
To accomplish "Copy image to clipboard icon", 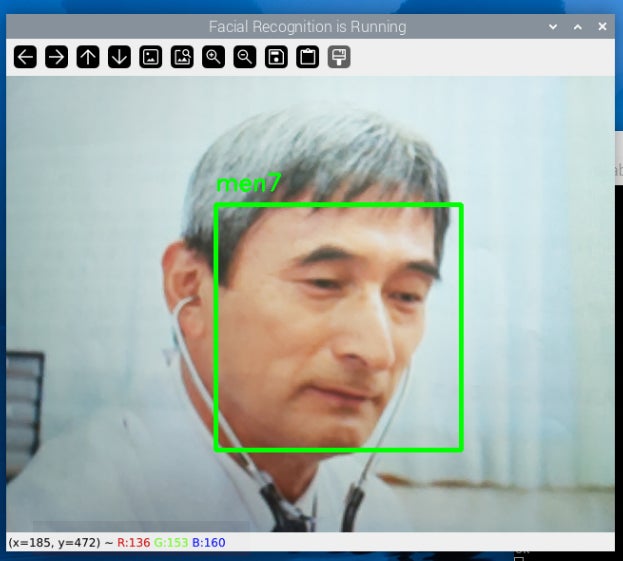I will click(x=307, y=57).
